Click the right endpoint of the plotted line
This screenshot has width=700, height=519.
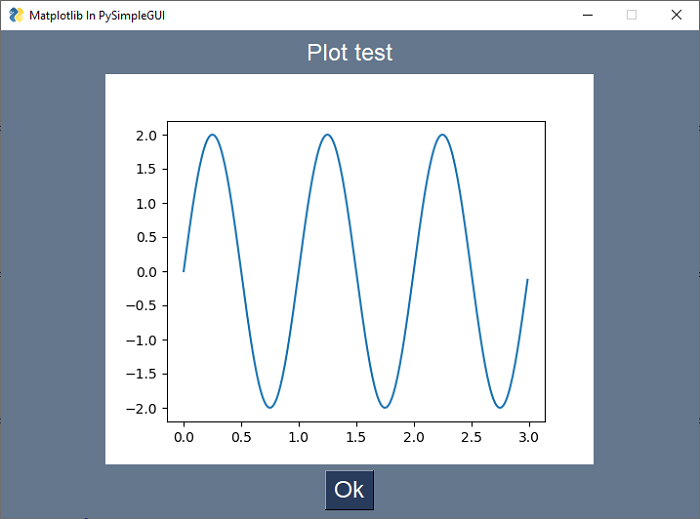pyautogui.click(x=527, y=281)
